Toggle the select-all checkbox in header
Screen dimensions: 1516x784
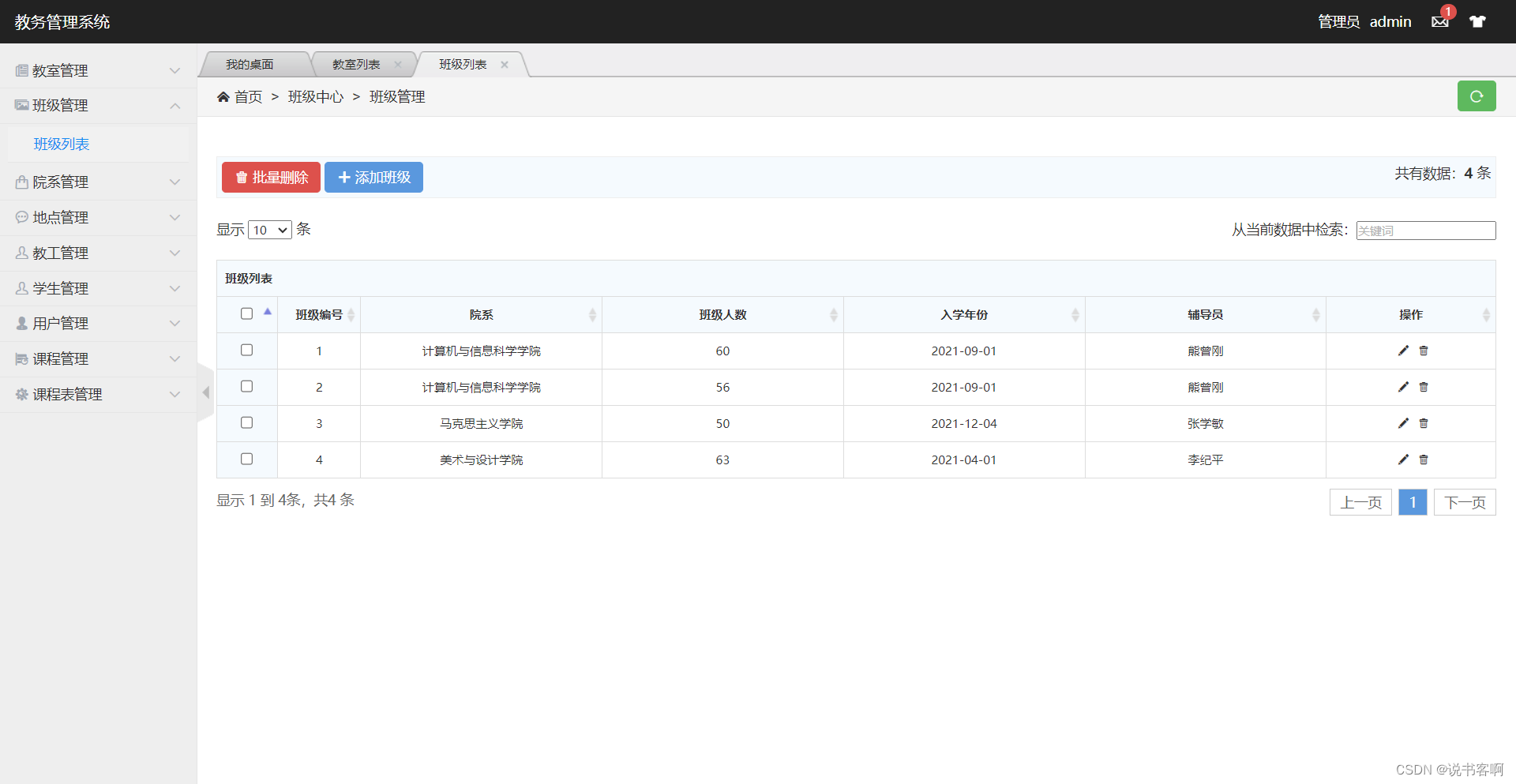(x=246, y=313)
